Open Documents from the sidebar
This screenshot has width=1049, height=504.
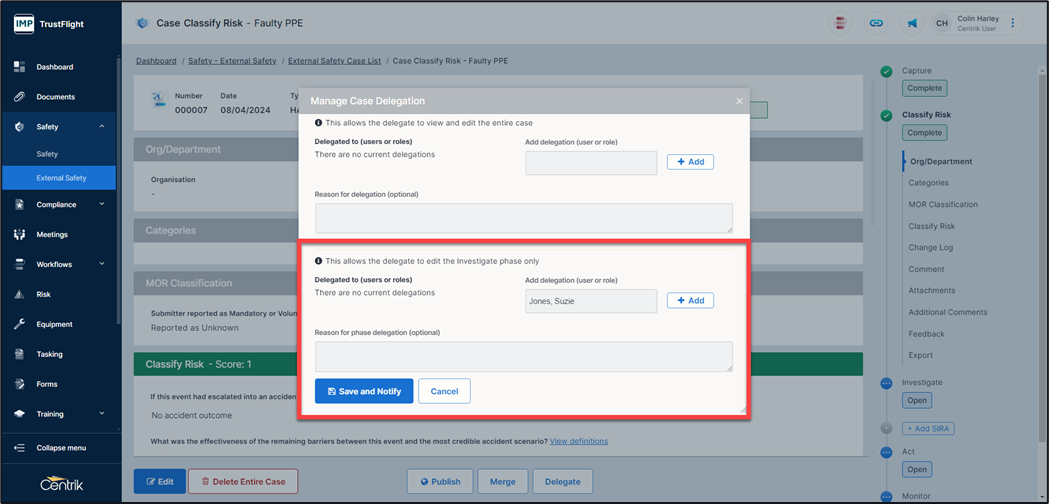pos(55,97)
